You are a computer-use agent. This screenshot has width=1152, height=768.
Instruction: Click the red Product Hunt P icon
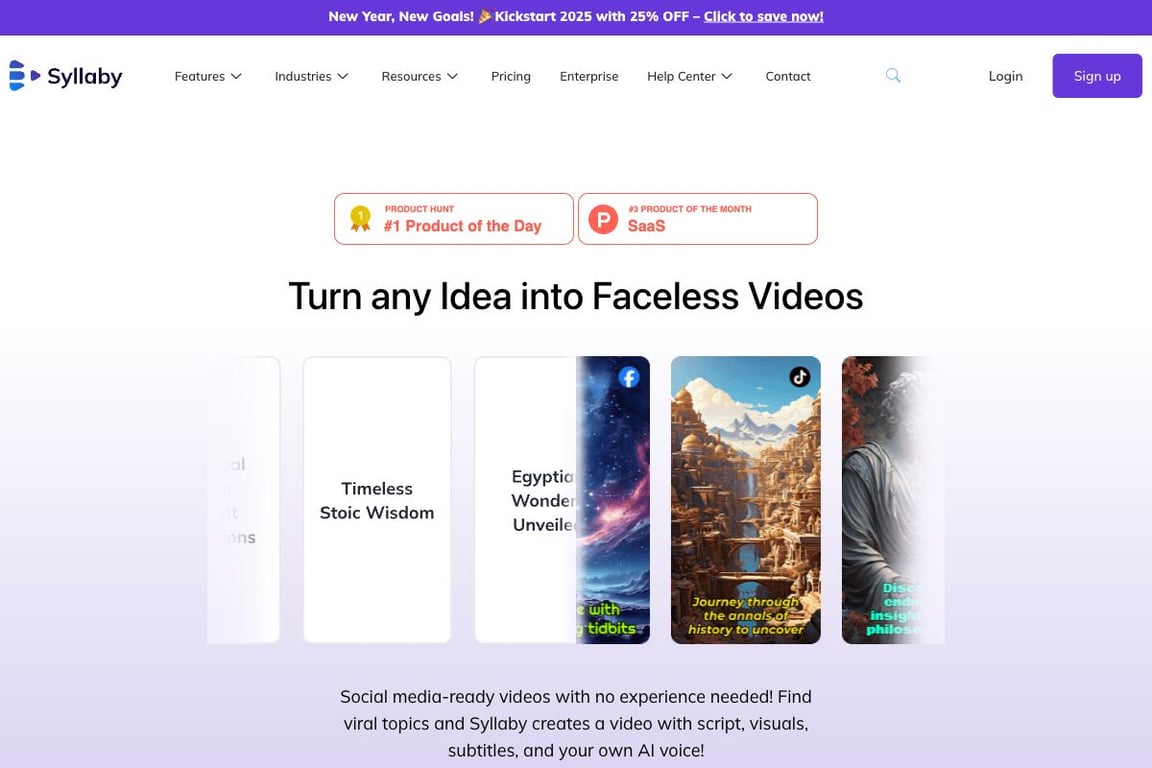603,219
